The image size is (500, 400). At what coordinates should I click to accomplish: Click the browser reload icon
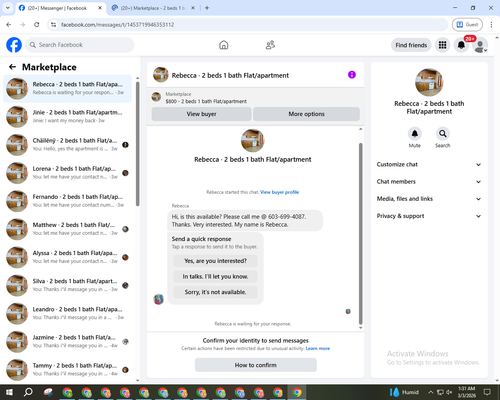click(x=37, y=25)
